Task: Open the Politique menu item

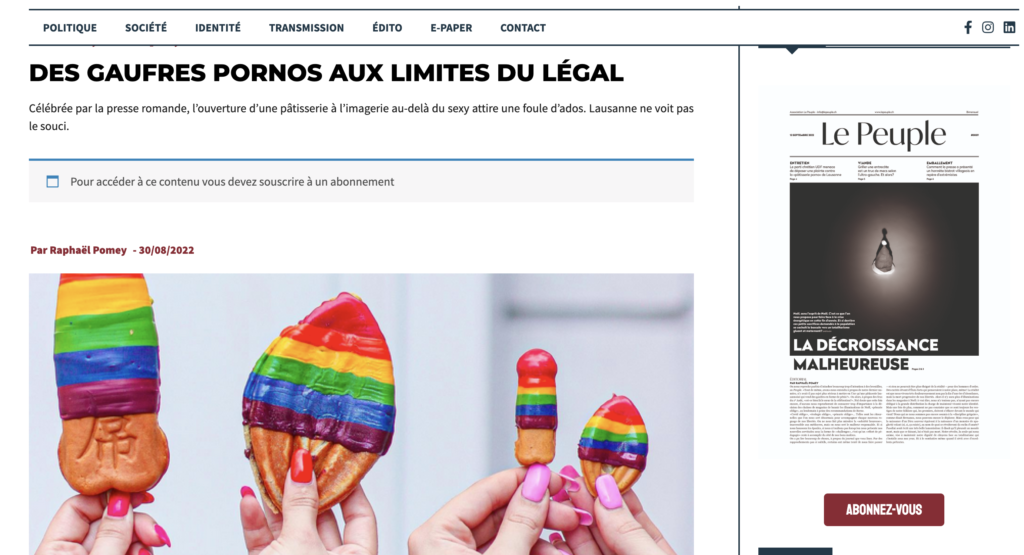Action: point(70,28)
